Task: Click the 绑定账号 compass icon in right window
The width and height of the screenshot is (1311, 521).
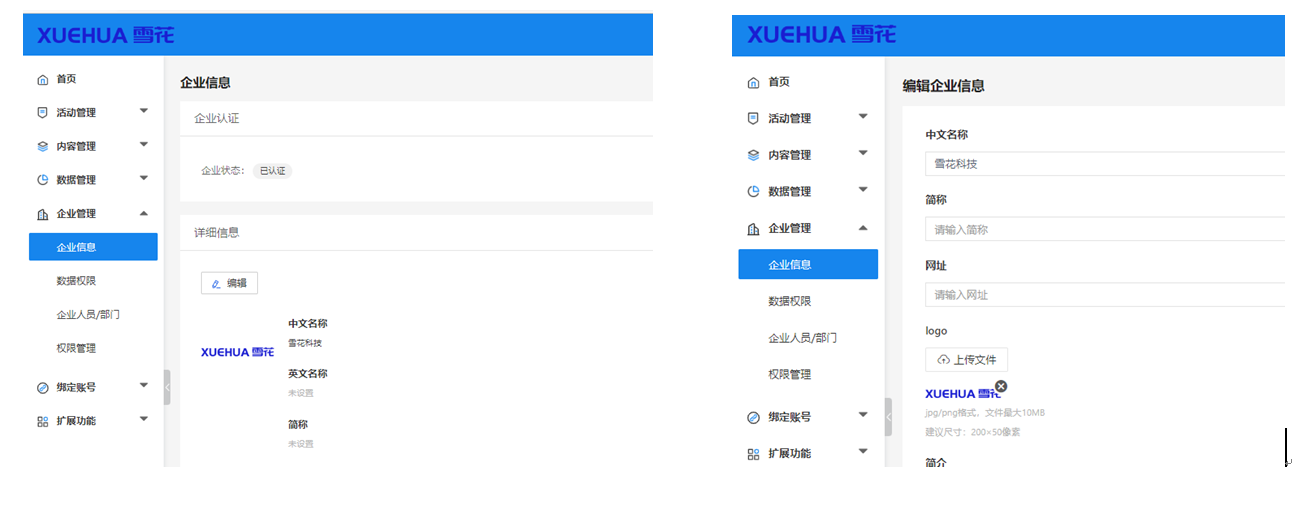Action: pyautogui.click(x=754, y=417)
